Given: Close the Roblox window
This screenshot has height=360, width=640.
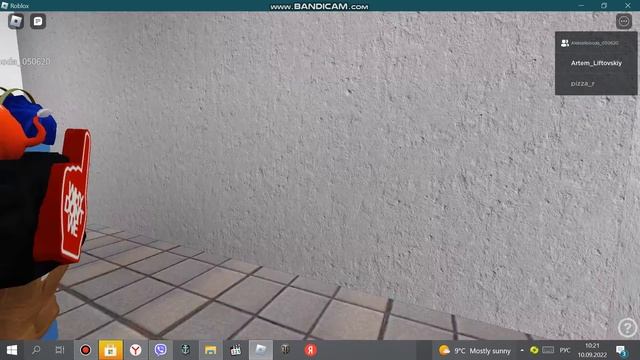Looking at the screenshot, I should (x=628, y=6).
